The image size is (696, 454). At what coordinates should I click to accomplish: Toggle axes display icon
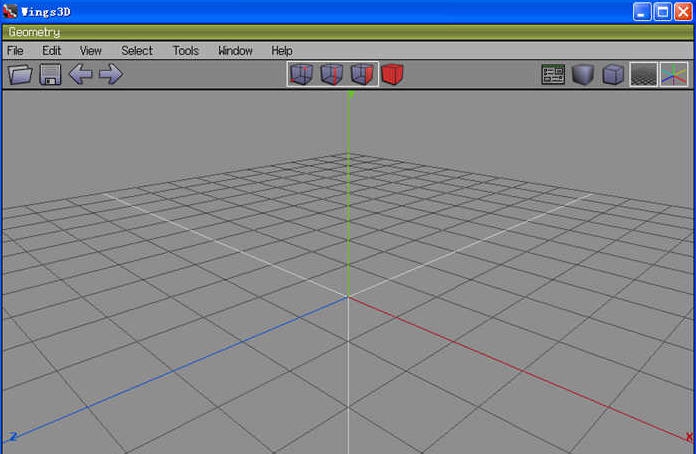click(674, 74)
